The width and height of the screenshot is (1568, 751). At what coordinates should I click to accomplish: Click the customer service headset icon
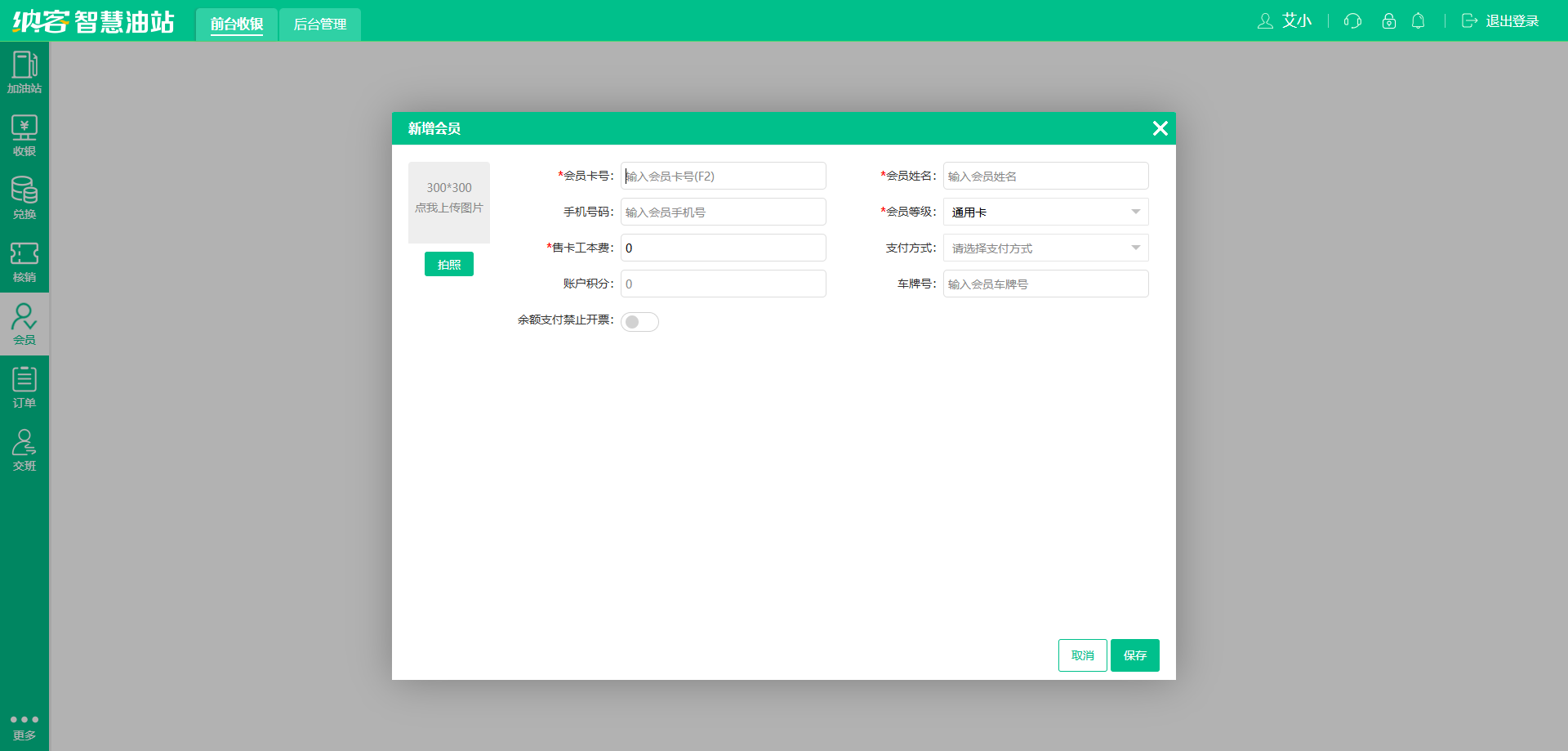point(1352,20)
